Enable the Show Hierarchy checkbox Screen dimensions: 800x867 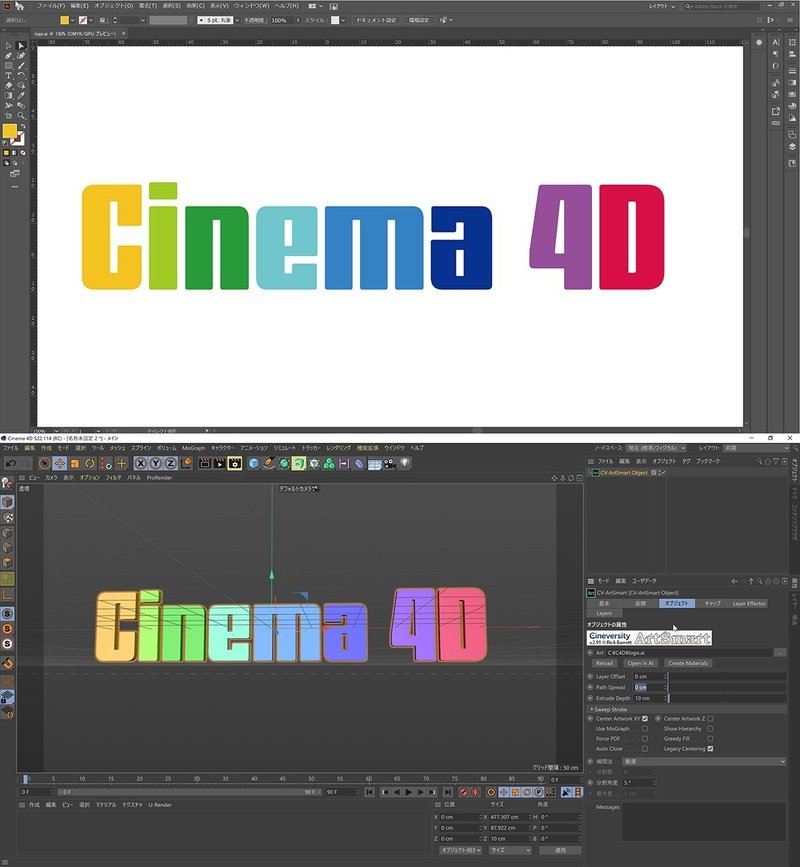pos(709,728)
